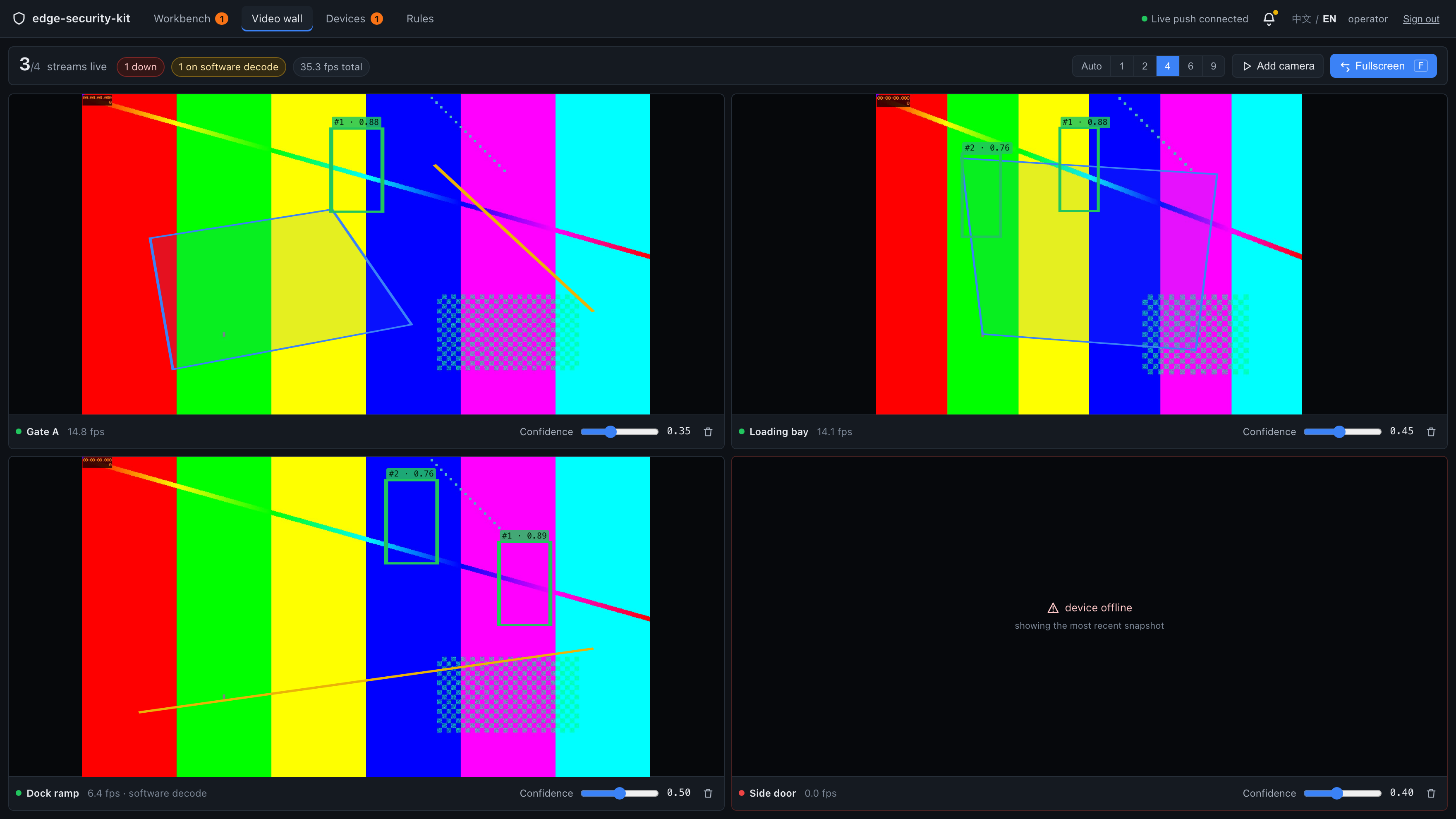This screenshot has width=1456, height=819.
Task: Enter Fullscreen mode
Action: click(x=1383, y=66)
